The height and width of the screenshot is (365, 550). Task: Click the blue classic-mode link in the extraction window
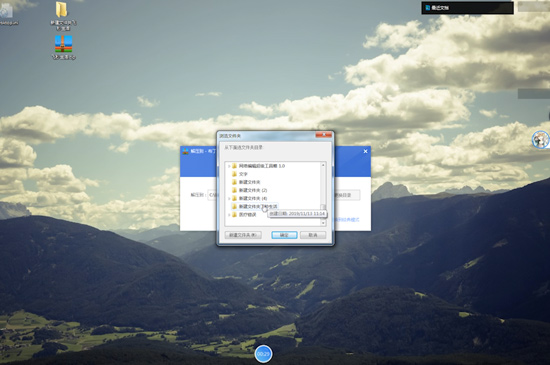point(347,220)
